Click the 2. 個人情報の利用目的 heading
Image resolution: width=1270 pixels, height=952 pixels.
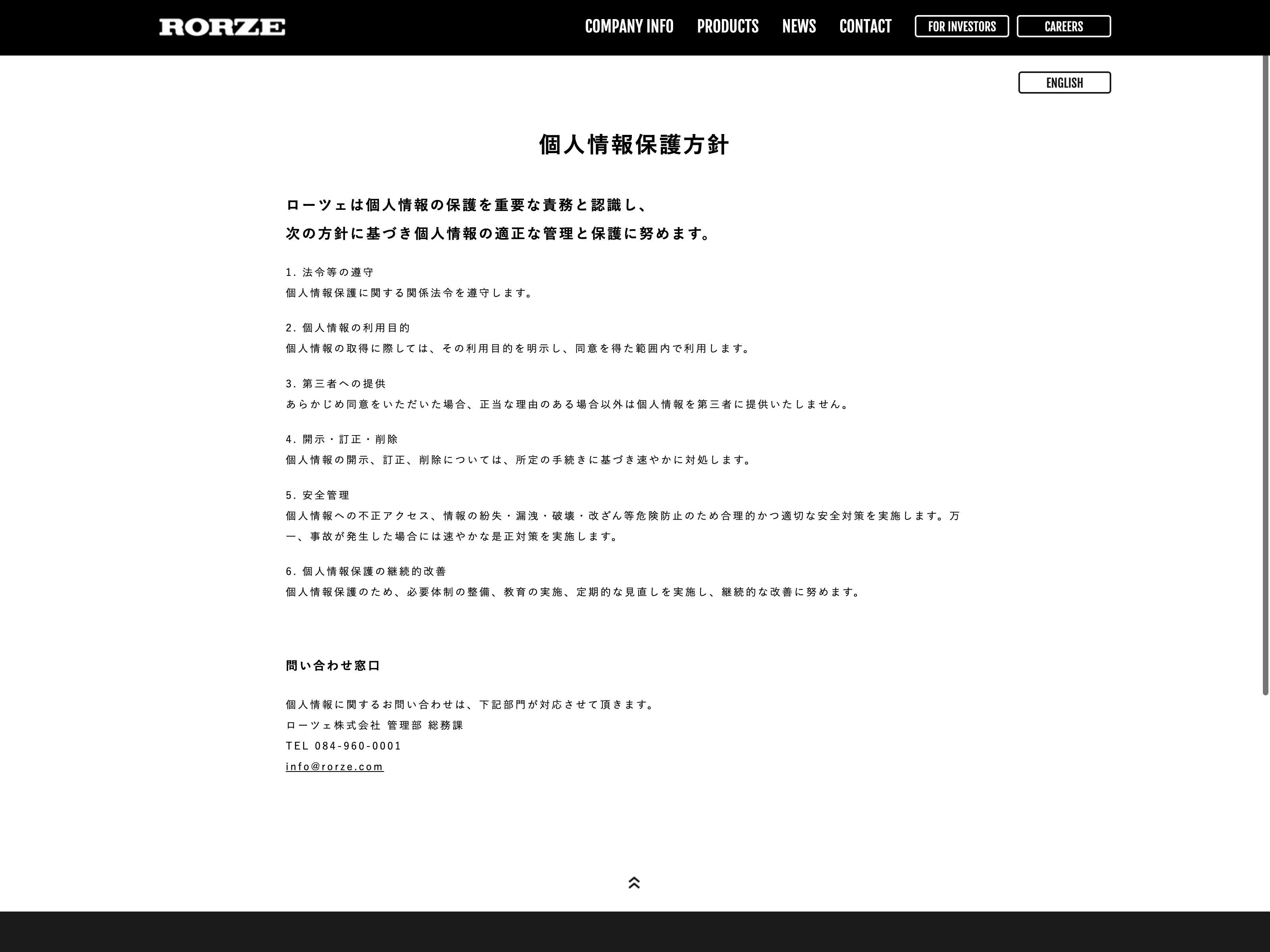[x=348, y=328]
